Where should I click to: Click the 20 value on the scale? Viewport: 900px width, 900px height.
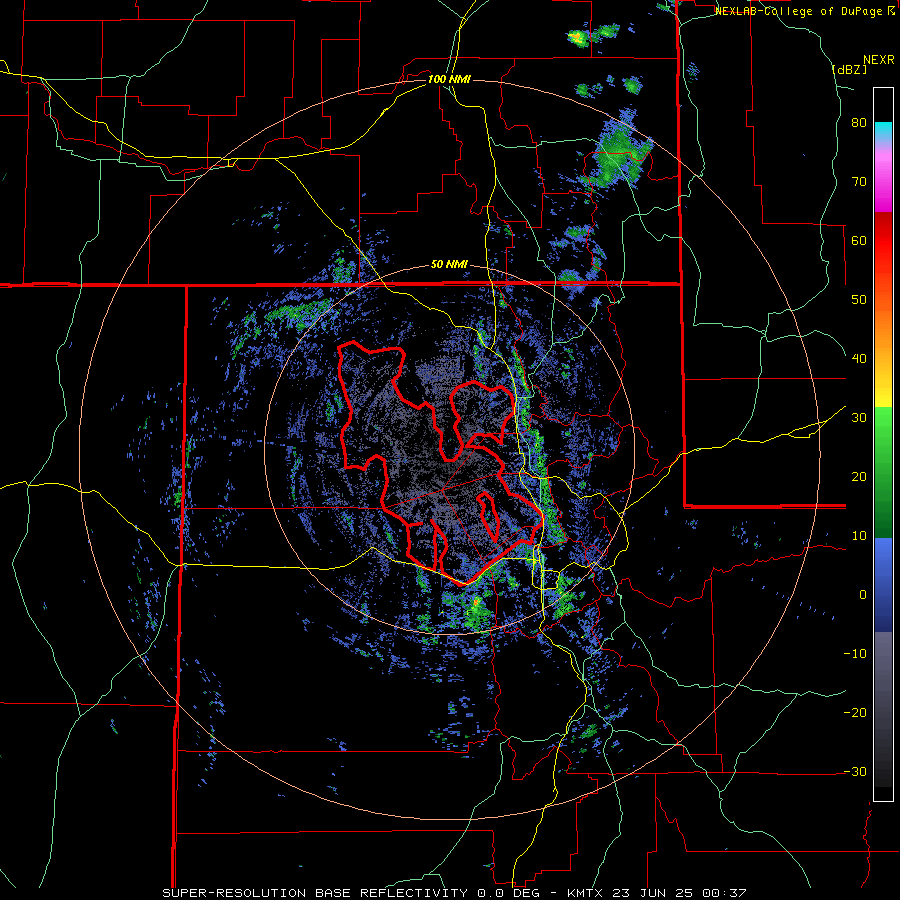(x=859, y=477)
